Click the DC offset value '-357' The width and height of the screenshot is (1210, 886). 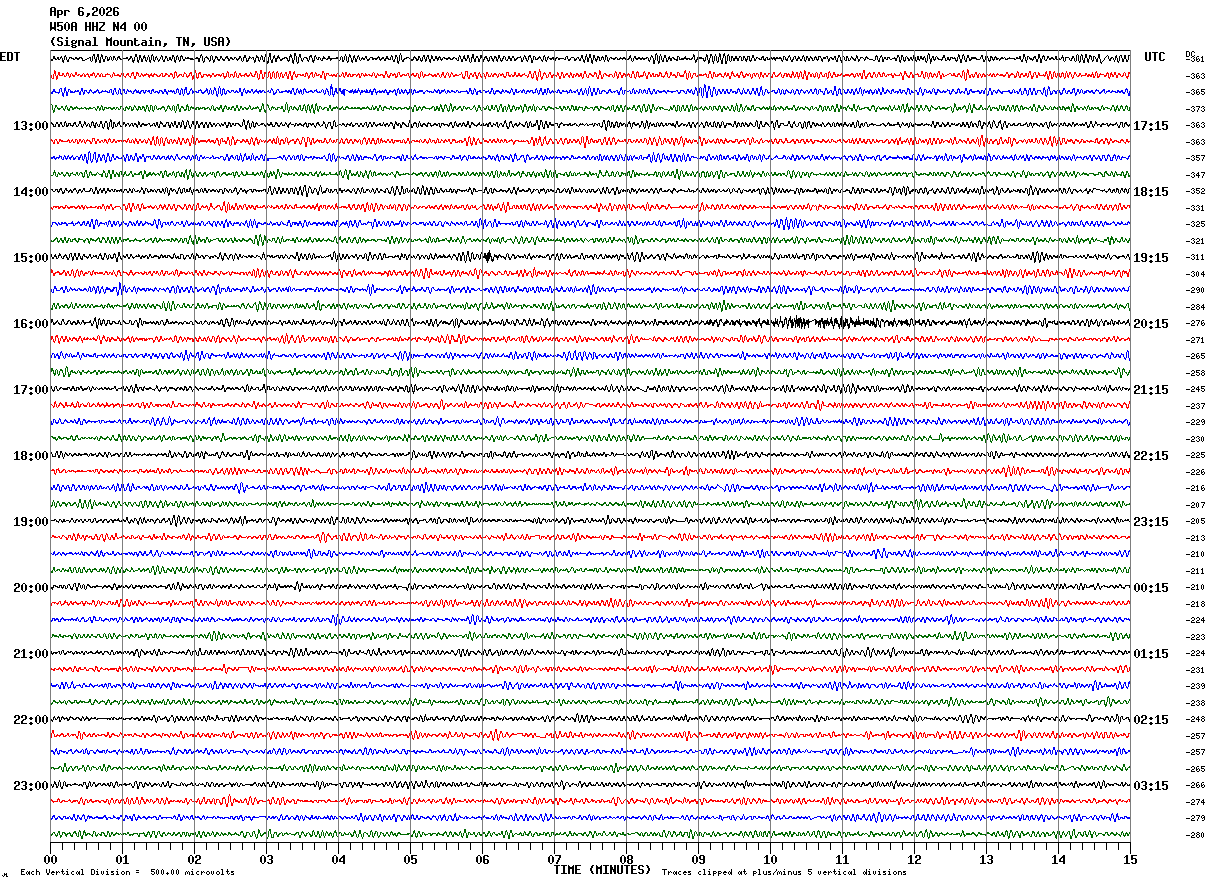[x=1195, y=158]
